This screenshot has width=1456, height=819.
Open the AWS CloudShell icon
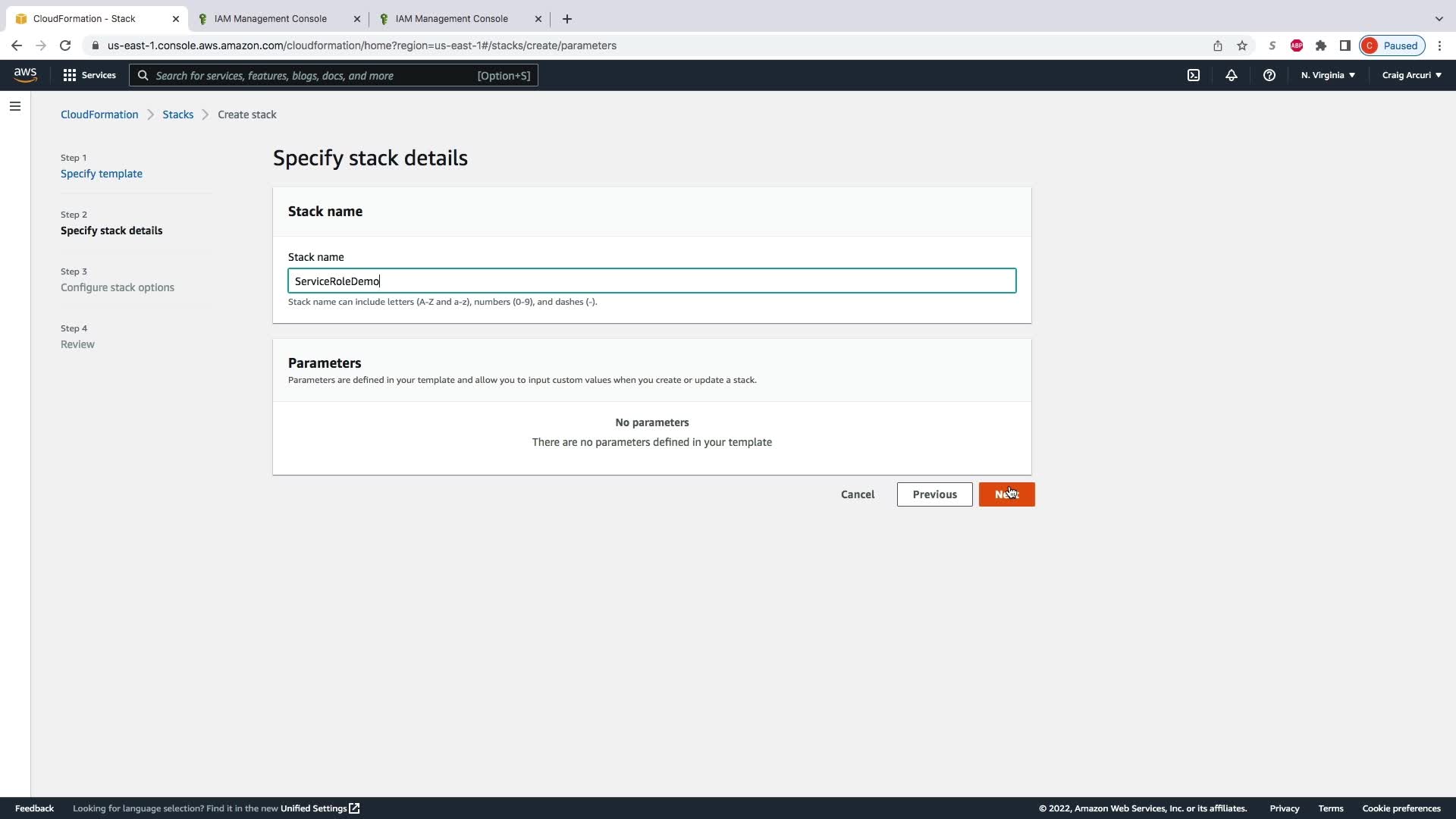[1194, 75]
